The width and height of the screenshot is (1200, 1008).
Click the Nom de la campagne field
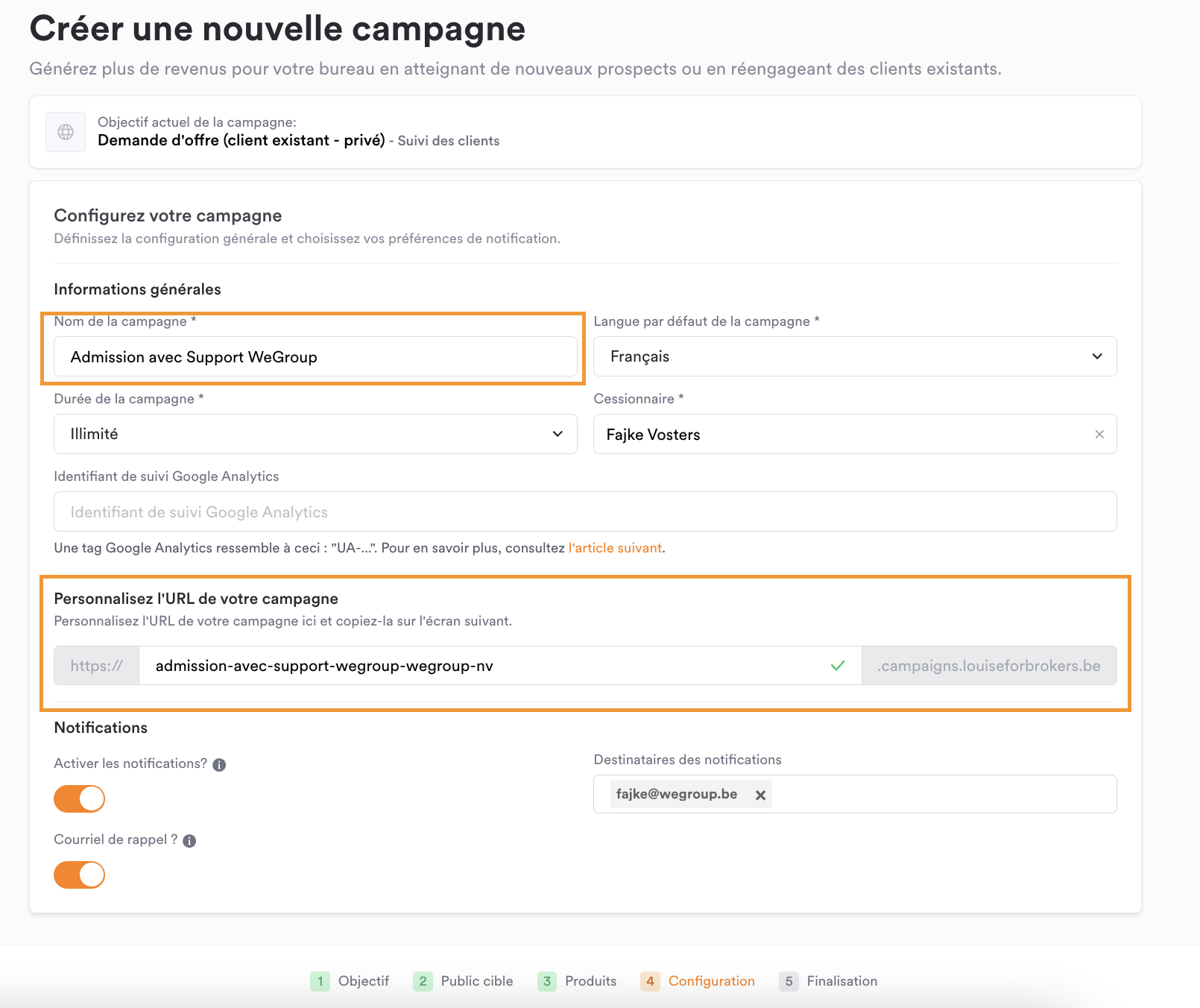point(315,356)
